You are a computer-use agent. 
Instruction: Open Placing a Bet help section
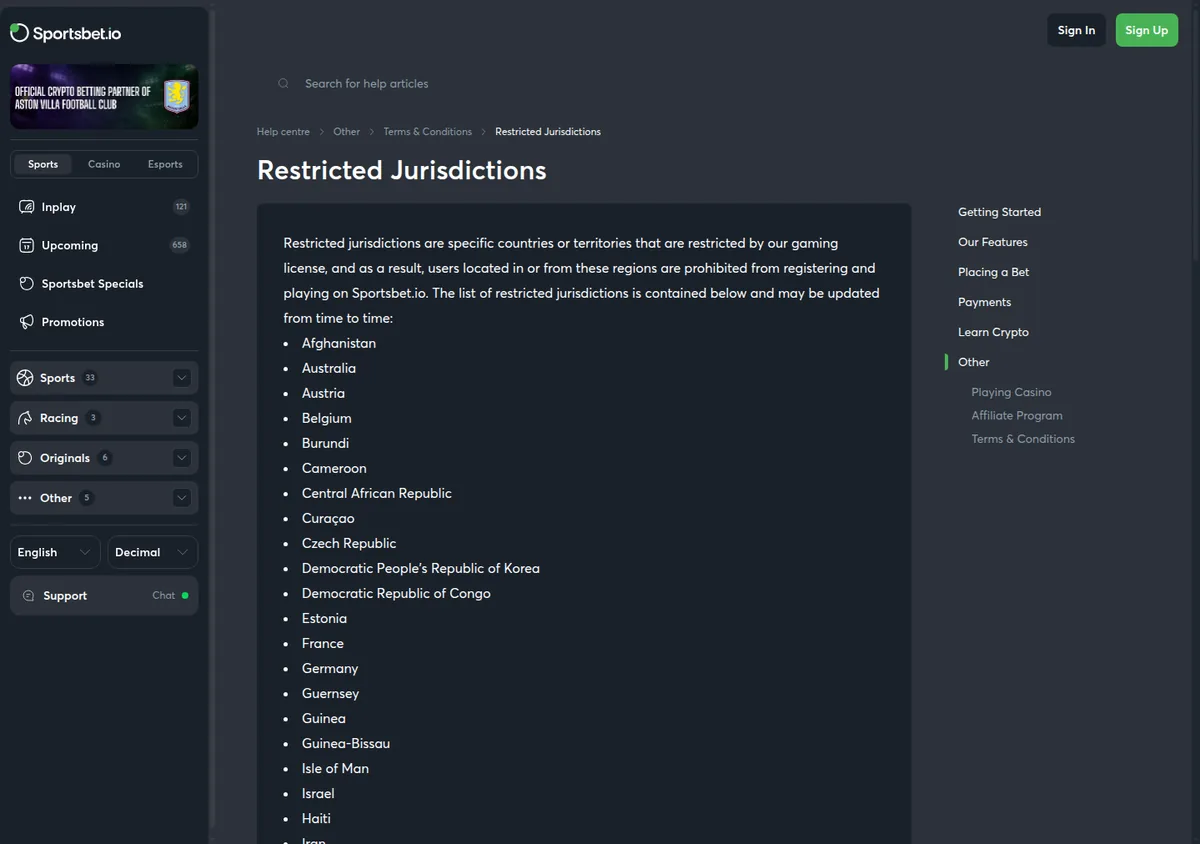point(993,272)
